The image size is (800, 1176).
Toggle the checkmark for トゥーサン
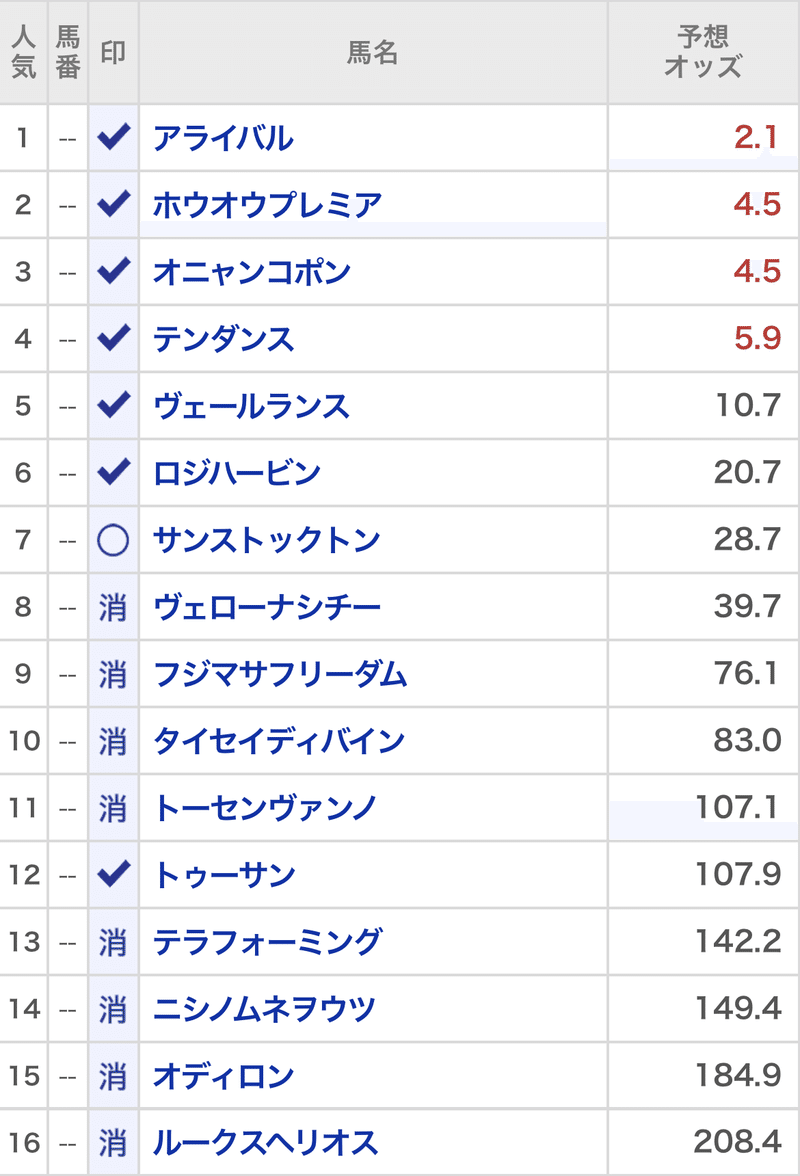113,874
